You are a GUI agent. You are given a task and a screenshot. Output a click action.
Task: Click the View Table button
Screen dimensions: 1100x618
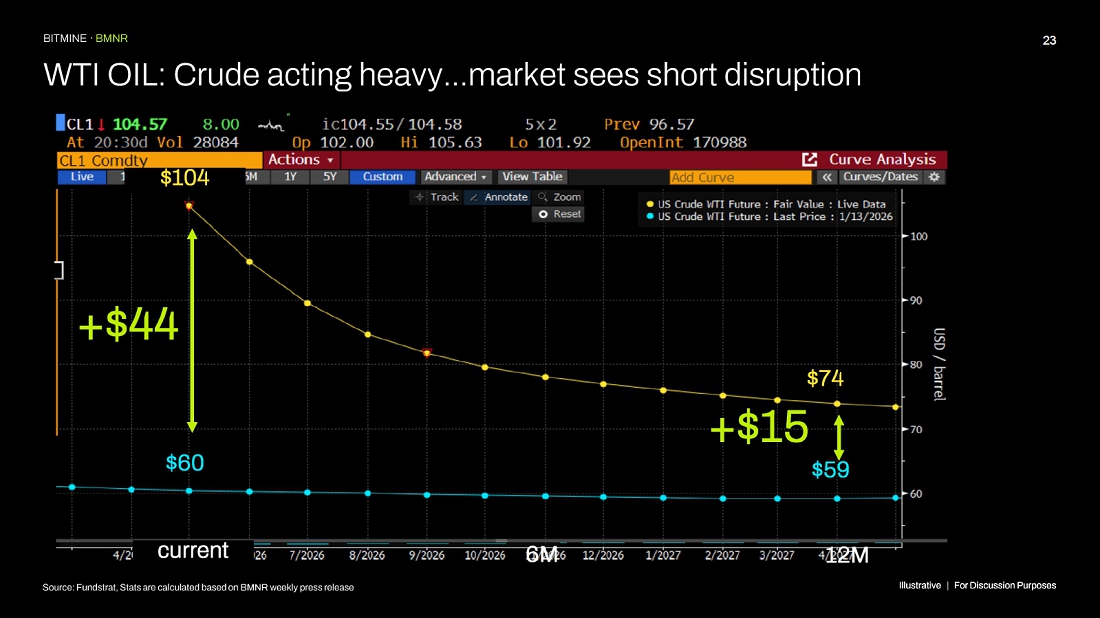[x=532, y=177]
